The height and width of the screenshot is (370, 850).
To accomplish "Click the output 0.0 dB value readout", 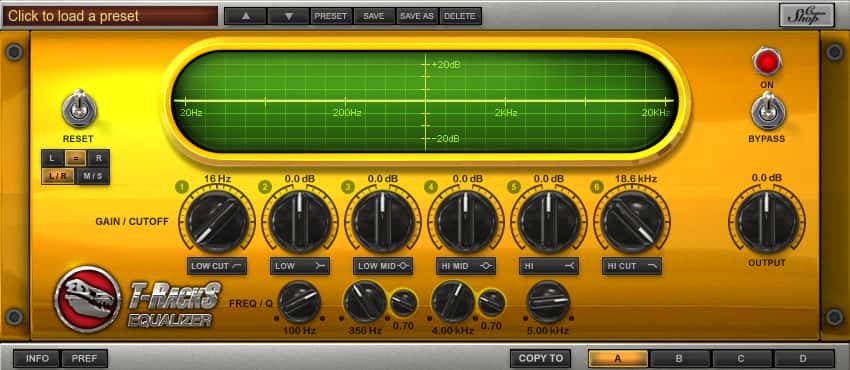I will (767, 178).
